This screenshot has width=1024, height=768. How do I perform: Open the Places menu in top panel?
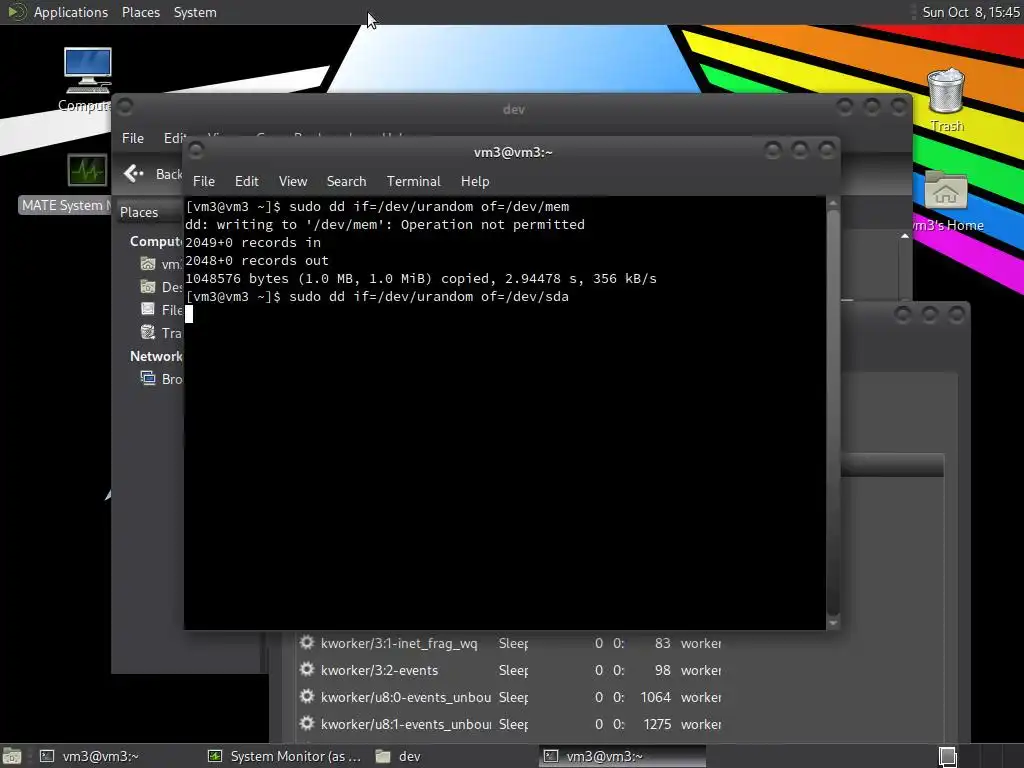tap(140, 12)
